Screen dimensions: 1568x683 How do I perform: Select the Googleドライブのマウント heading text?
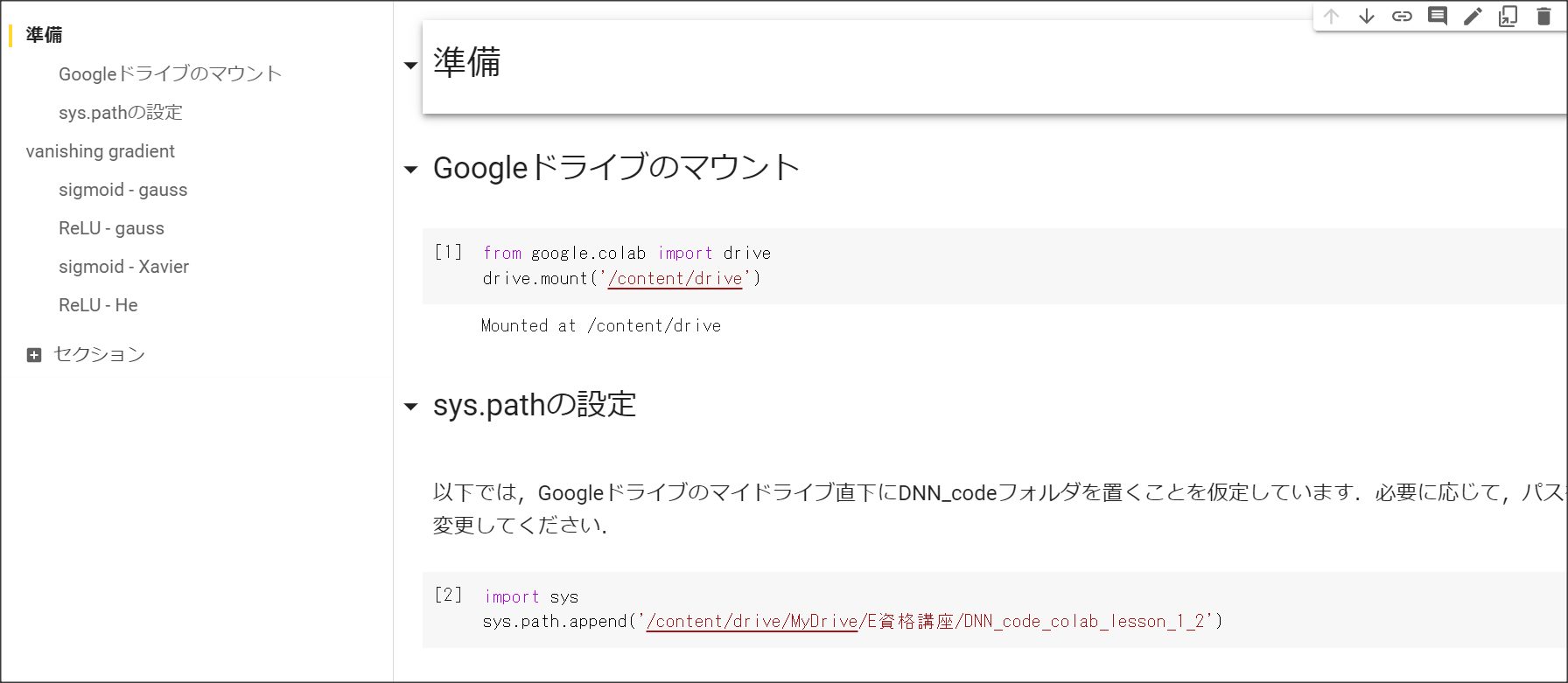pos(616,167)
